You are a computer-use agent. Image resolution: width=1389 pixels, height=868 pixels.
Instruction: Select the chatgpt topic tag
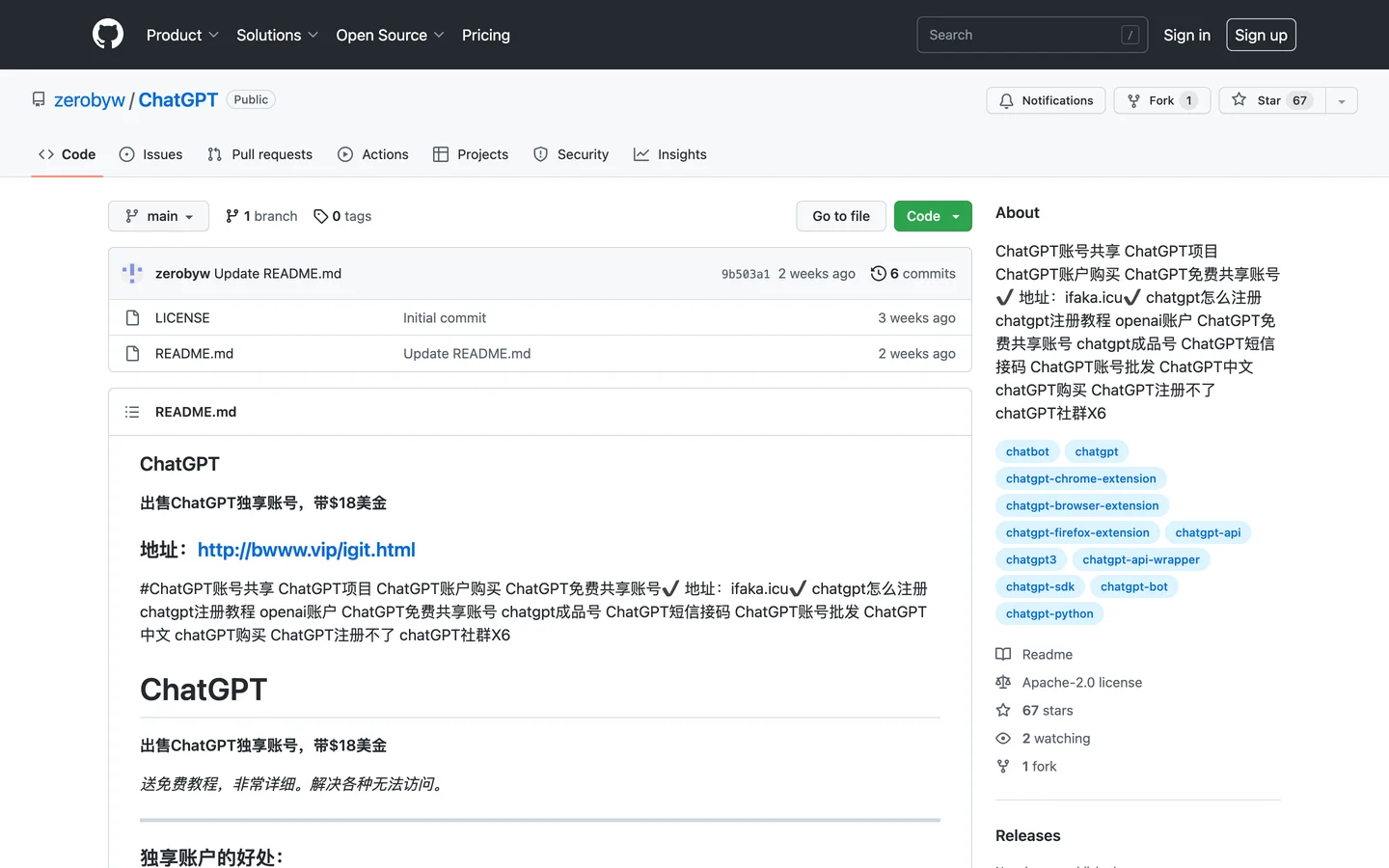point(1097,451)
